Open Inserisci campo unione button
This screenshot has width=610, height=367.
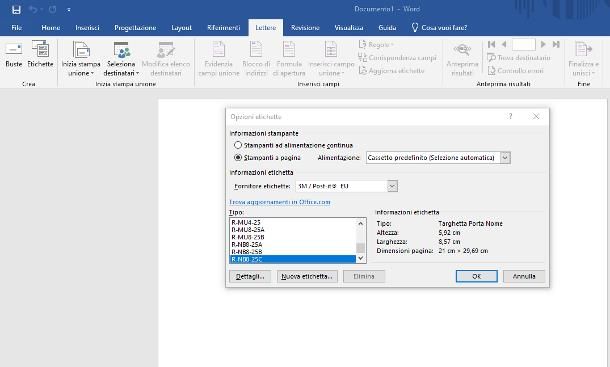coord(331,59)
